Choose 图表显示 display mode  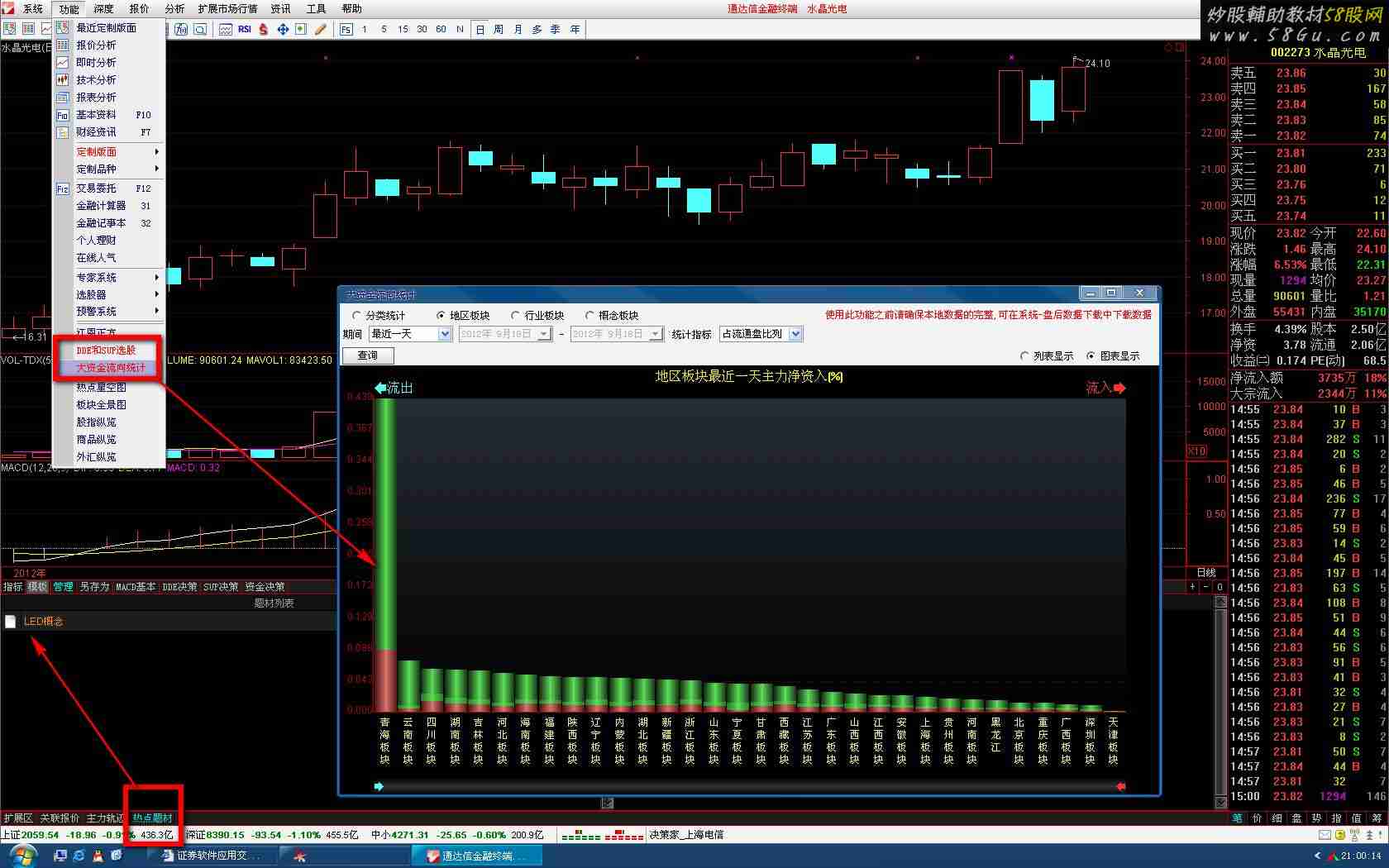click(1113, 356)
